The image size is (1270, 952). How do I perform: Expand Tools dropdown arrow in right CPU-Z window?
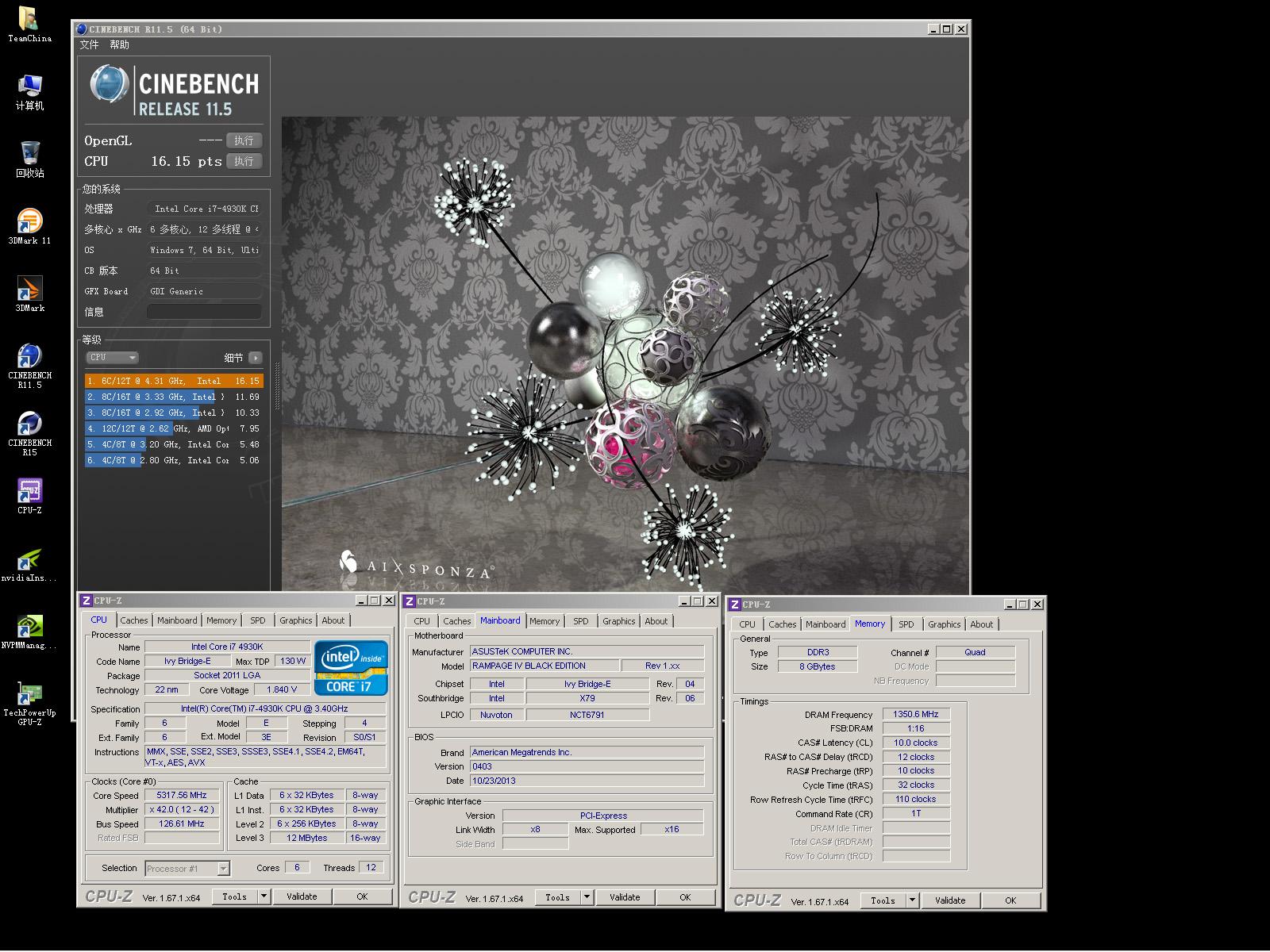tap(914, 900)
